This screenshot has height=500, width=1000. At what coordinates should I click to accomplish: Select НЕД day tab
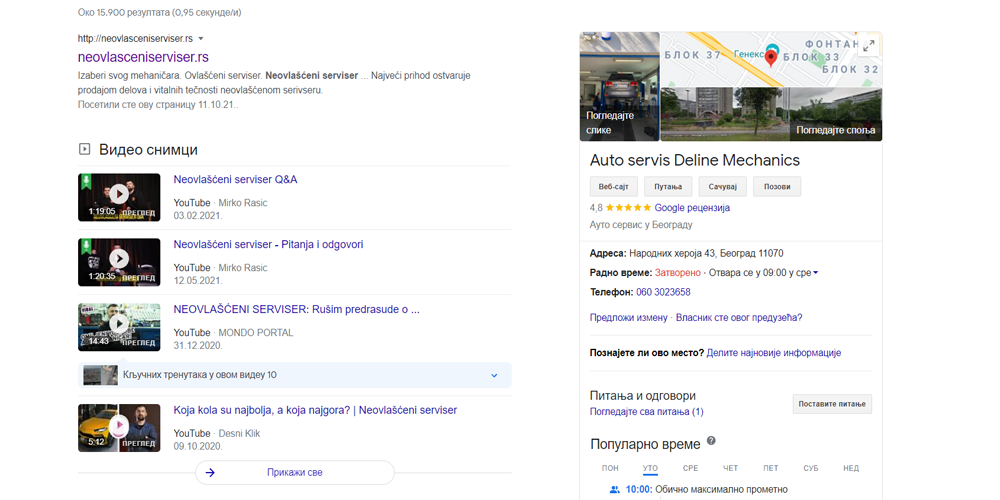[x=851, y=468]
